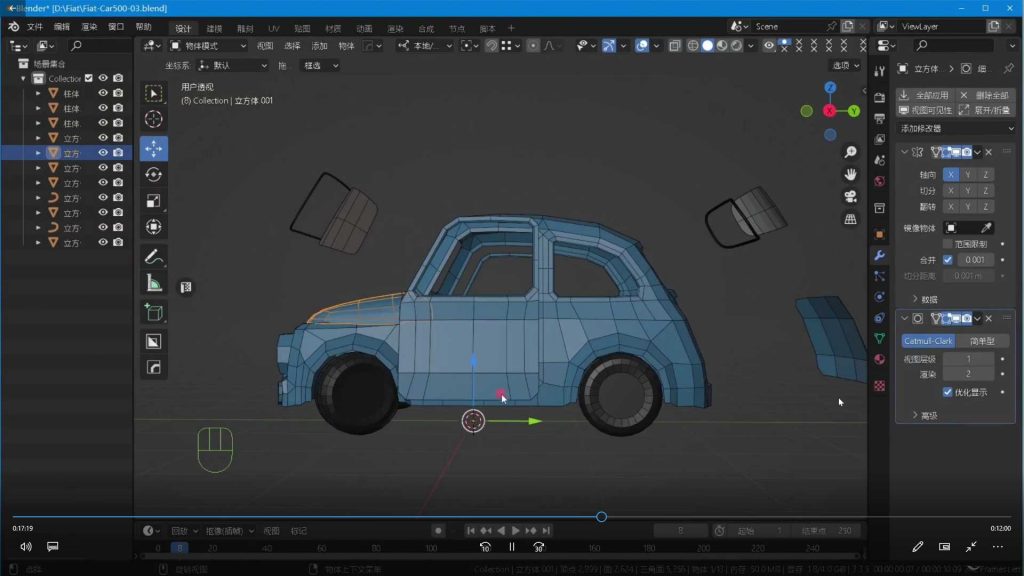Viewport: 1024px width, 576px height.
Task: Select the Scale tool in the toolbar
Action: tap(154, 201)
